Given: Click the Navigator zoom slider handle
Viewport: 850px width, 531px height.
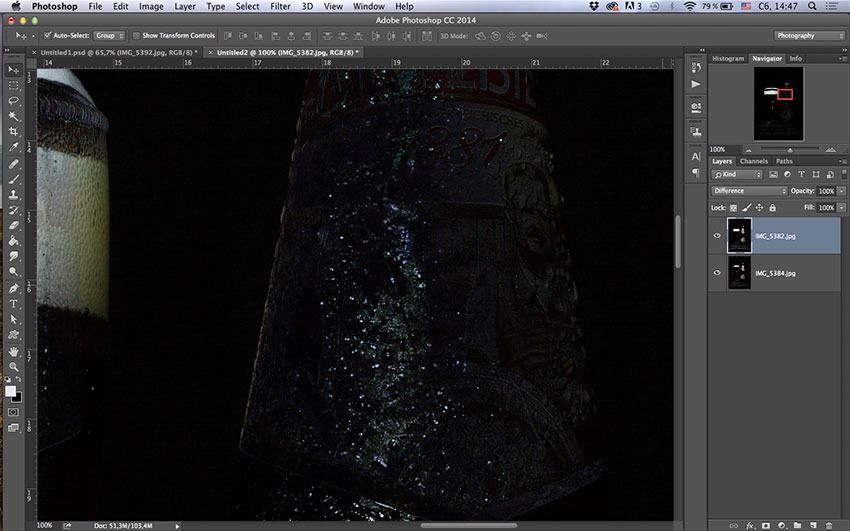Looking at the screenshot, I should coord(789,150).
